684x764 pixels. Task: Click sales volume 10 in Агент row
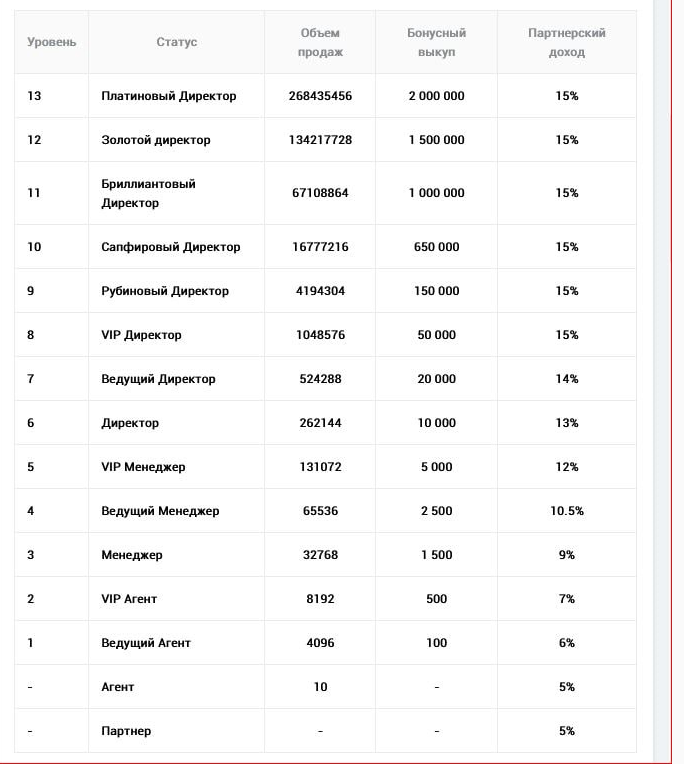320,687
